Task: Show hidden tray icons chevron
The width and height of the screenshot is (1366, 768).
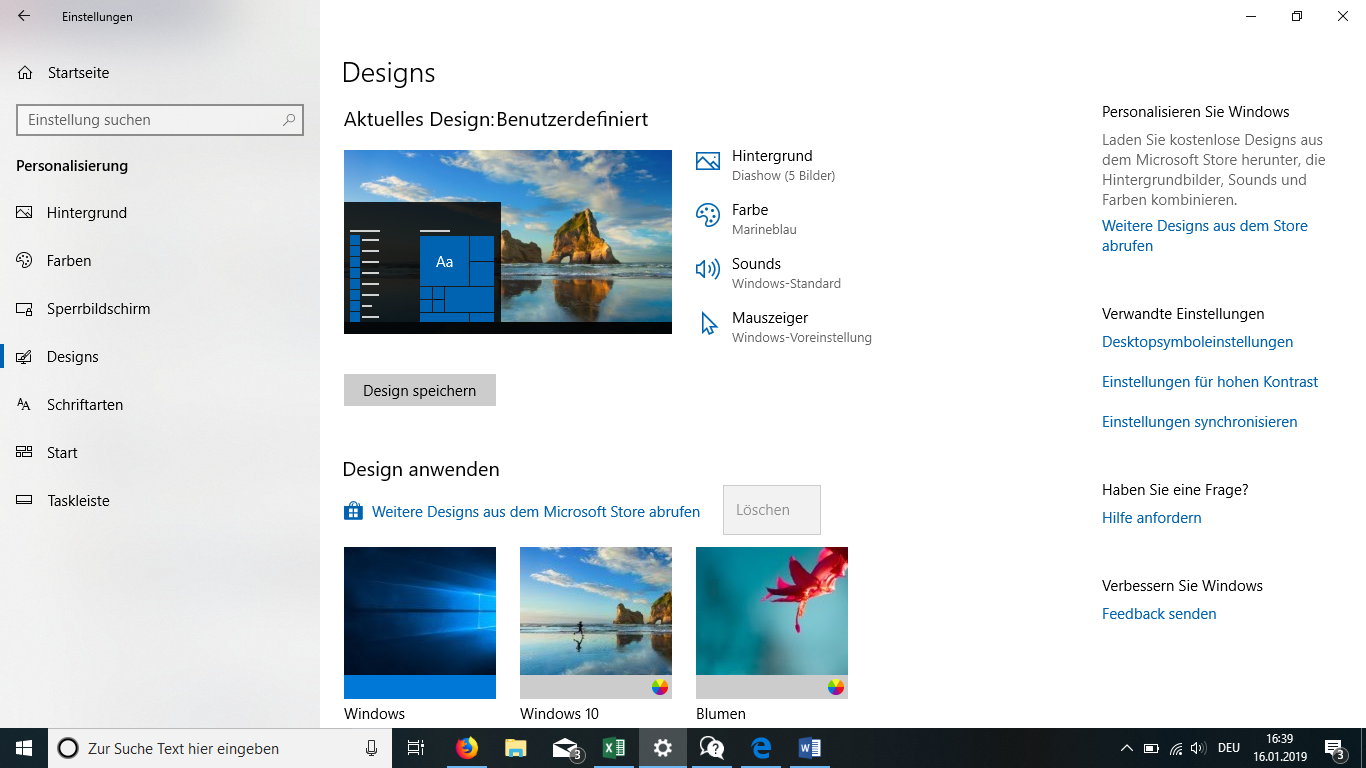Action: click(1127, 748)
